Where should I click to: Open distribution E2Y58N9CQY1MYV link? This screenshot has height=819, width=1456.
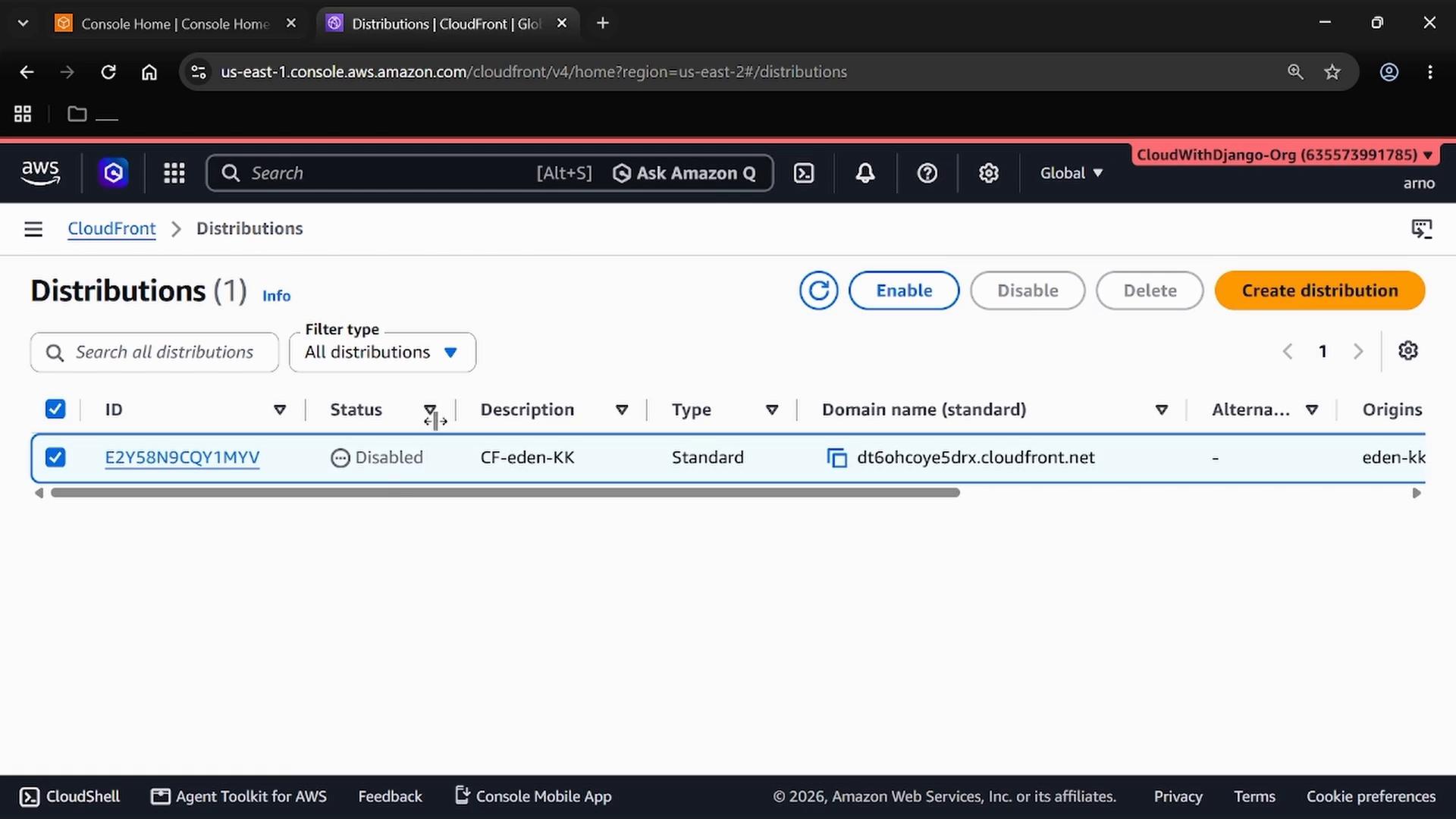pos(182,457)
